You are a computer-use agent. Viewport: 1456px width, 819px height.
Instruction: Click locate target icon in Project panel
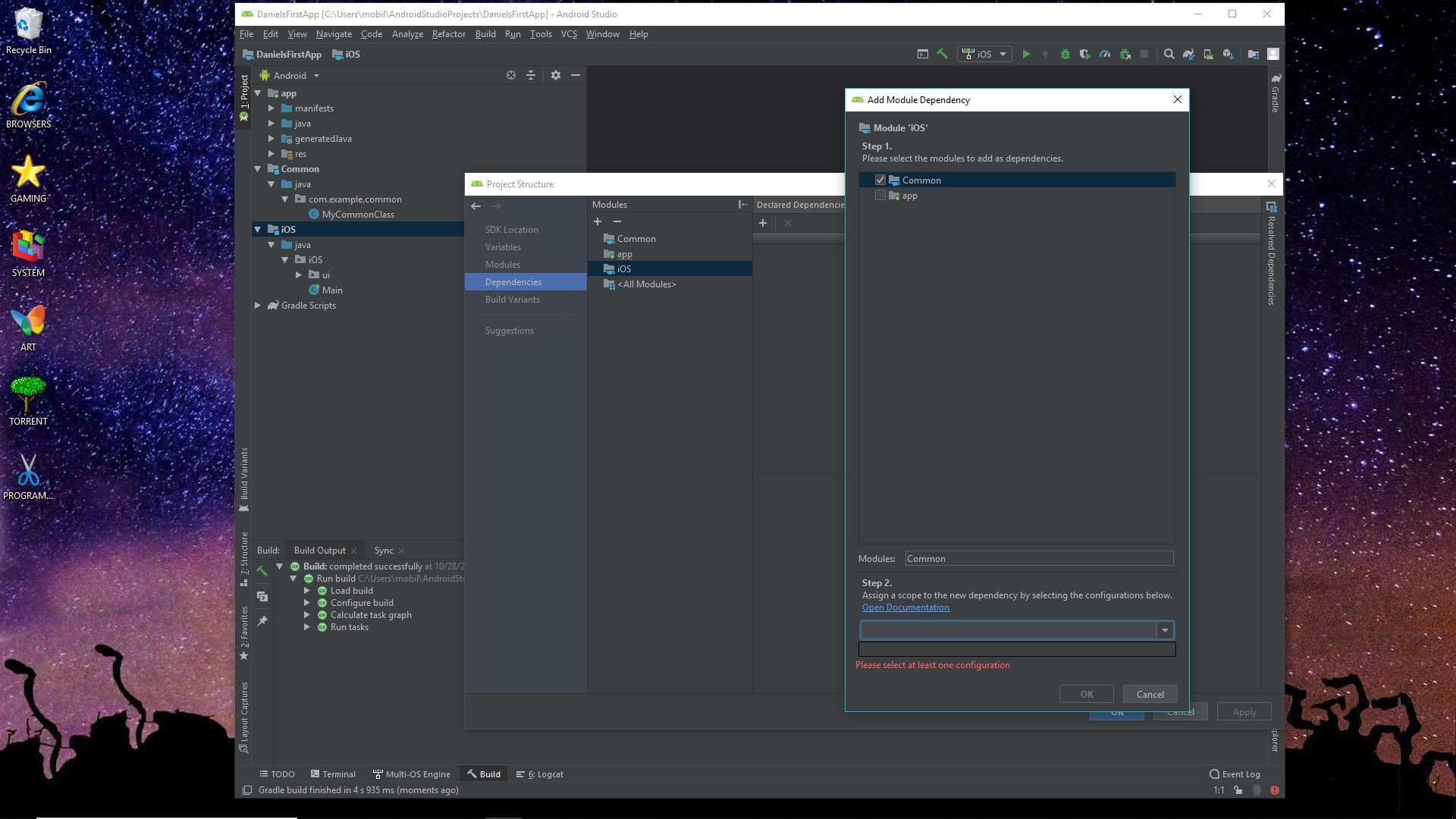(x=511, y=75)
